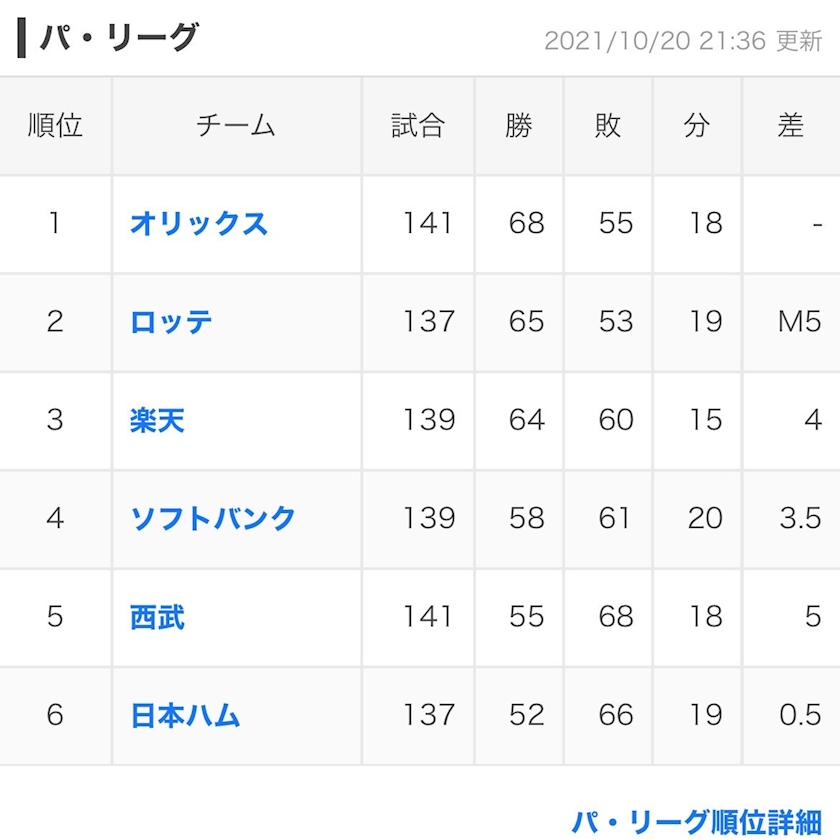Open the 楽天 team link
This screenshot has height=840, width=840.
157,420
